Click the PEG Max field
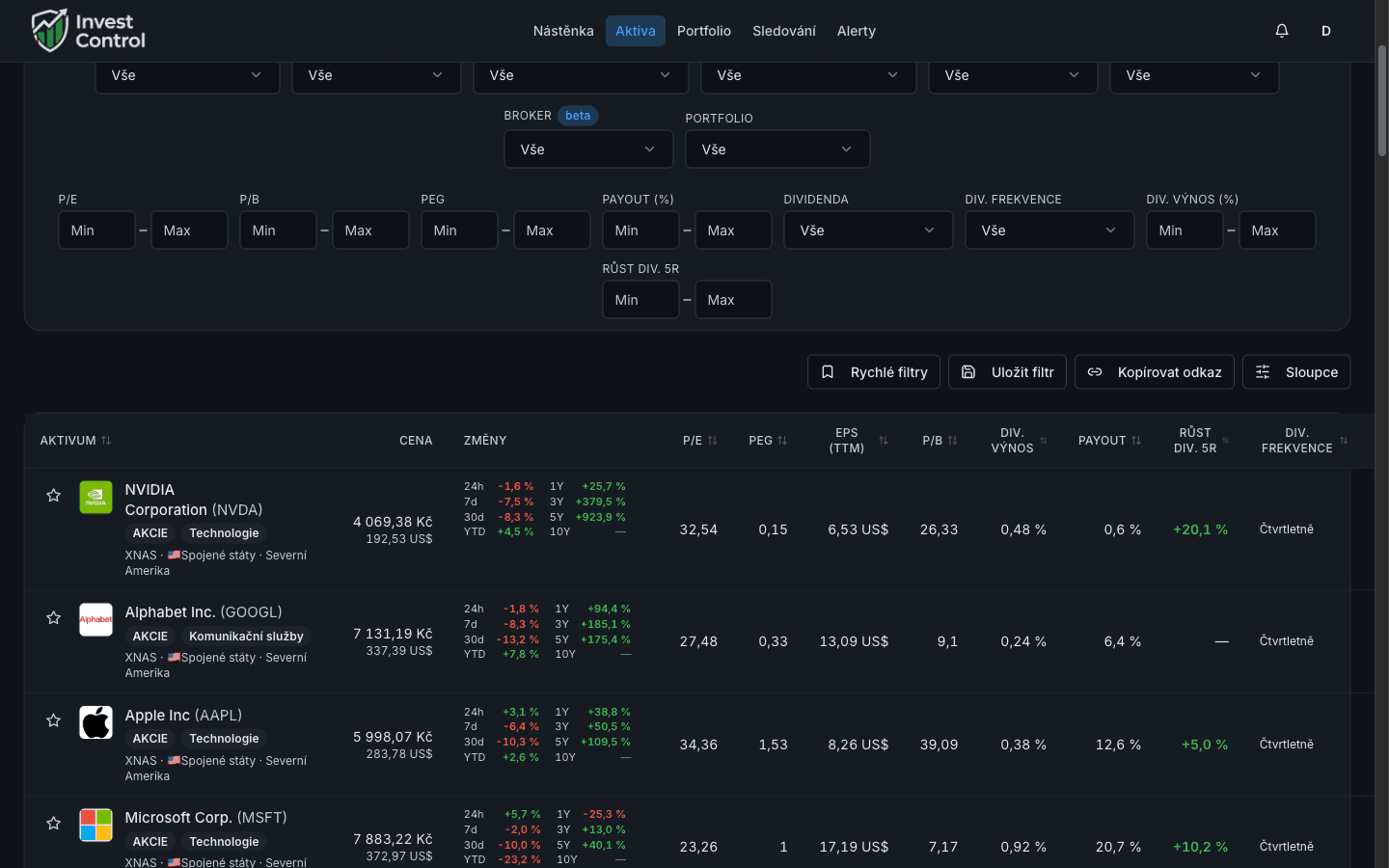This screenshot has width=1389, height=868. (x=552, y=231)
